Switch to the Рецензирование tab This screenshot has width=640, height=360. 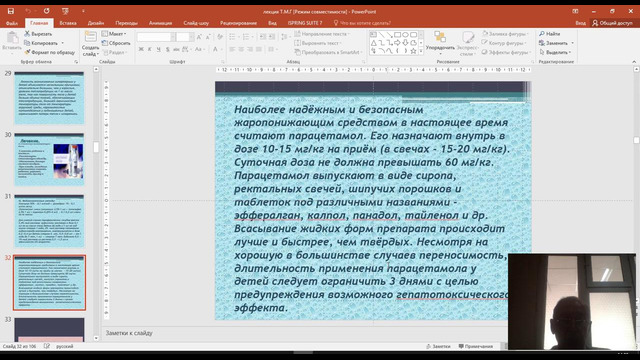(x=238, y=23)
